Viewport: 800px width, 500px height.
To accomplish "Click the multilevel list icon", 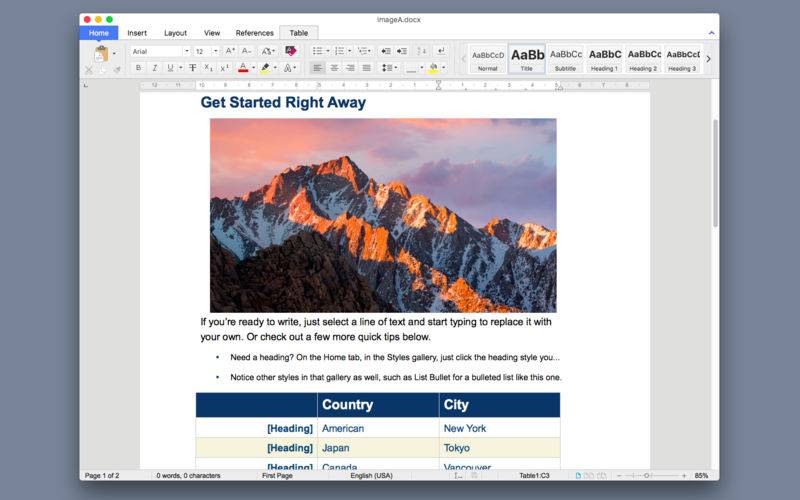I will pos(363,51).
